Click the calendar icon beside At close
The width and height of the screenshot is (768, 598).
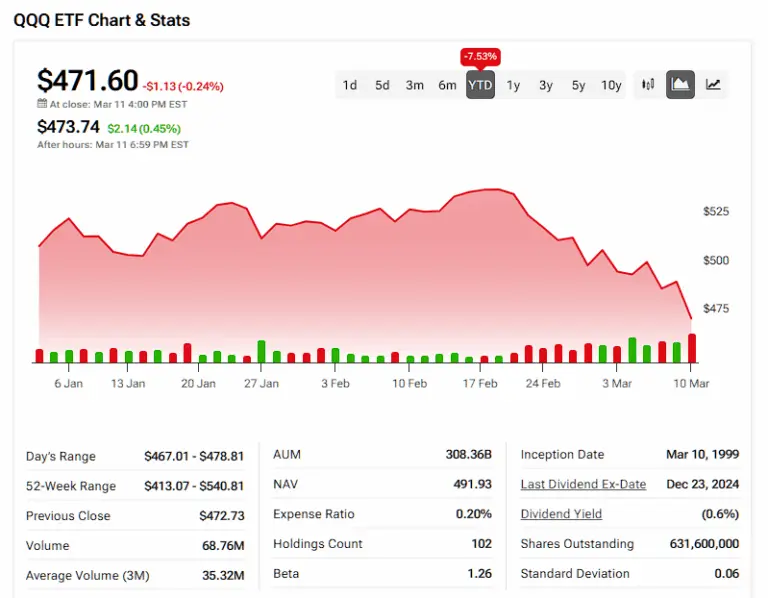[42, 103]
